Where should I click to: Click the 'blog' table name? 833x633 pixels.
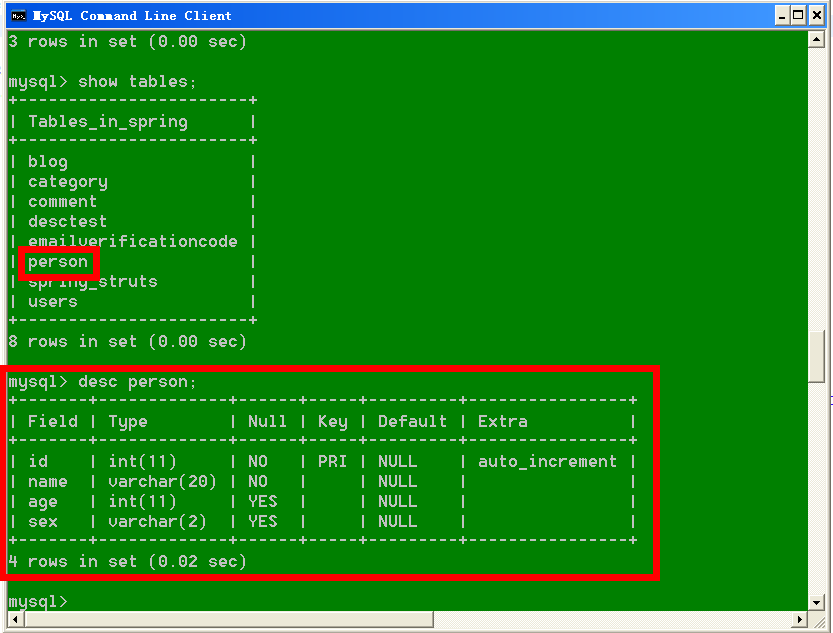48,161
